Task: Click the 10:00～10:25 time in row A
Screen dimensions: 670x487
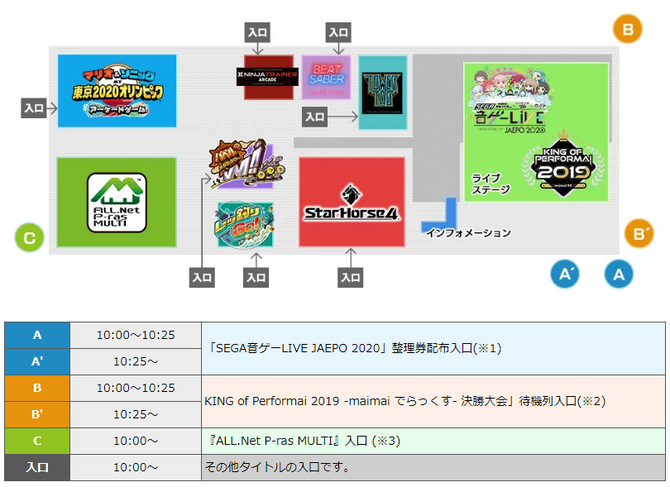Action: 135,335
